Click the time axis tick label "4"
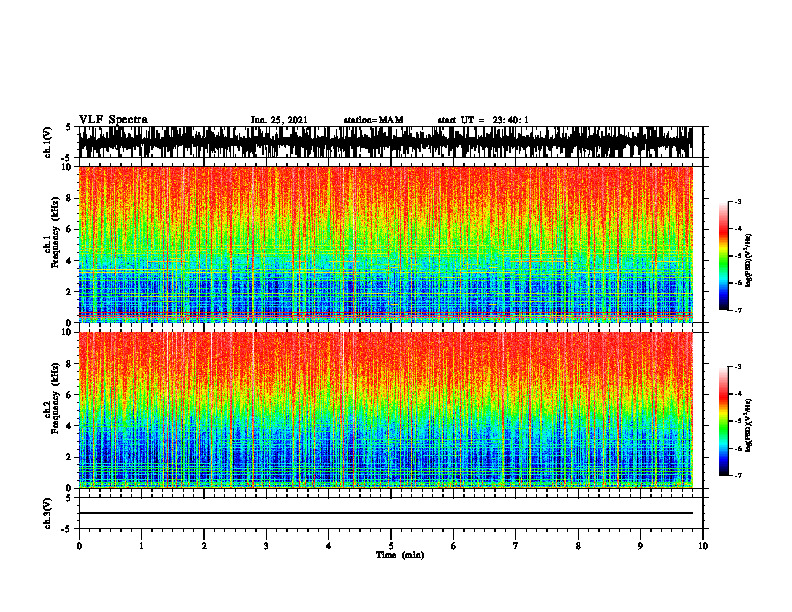Image resolution: width=792 pixels, height=612 pixels. tap(329, 546)
